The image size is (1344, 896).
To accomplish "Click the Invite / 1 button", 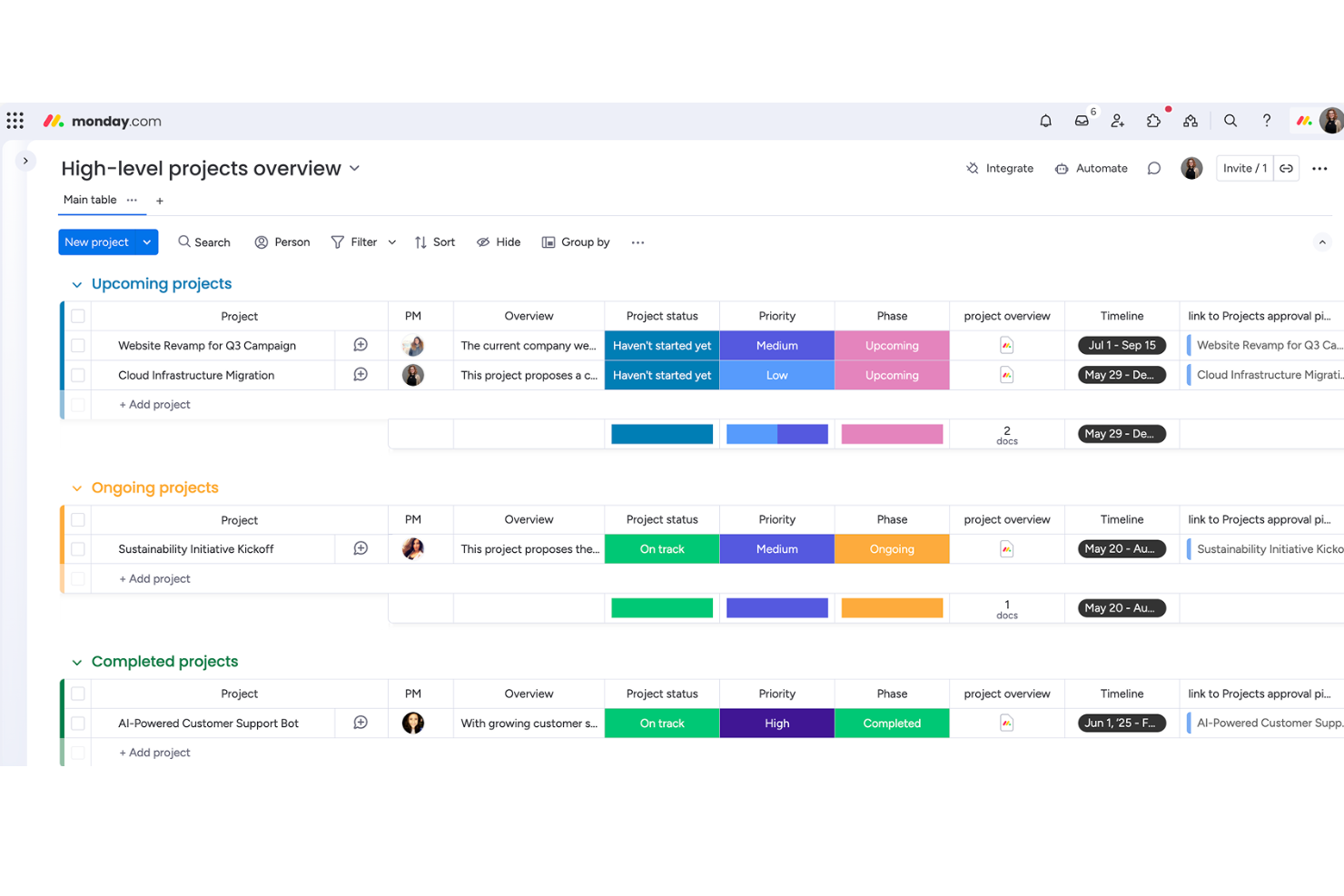I will pos(1244,168).
